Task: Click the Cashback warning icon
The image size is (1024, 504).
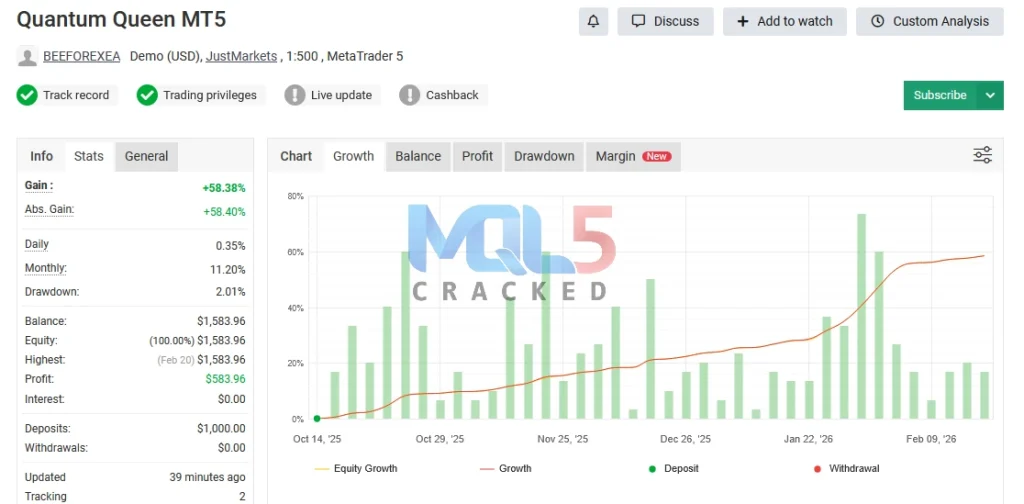Action: (x=409, y=95)
